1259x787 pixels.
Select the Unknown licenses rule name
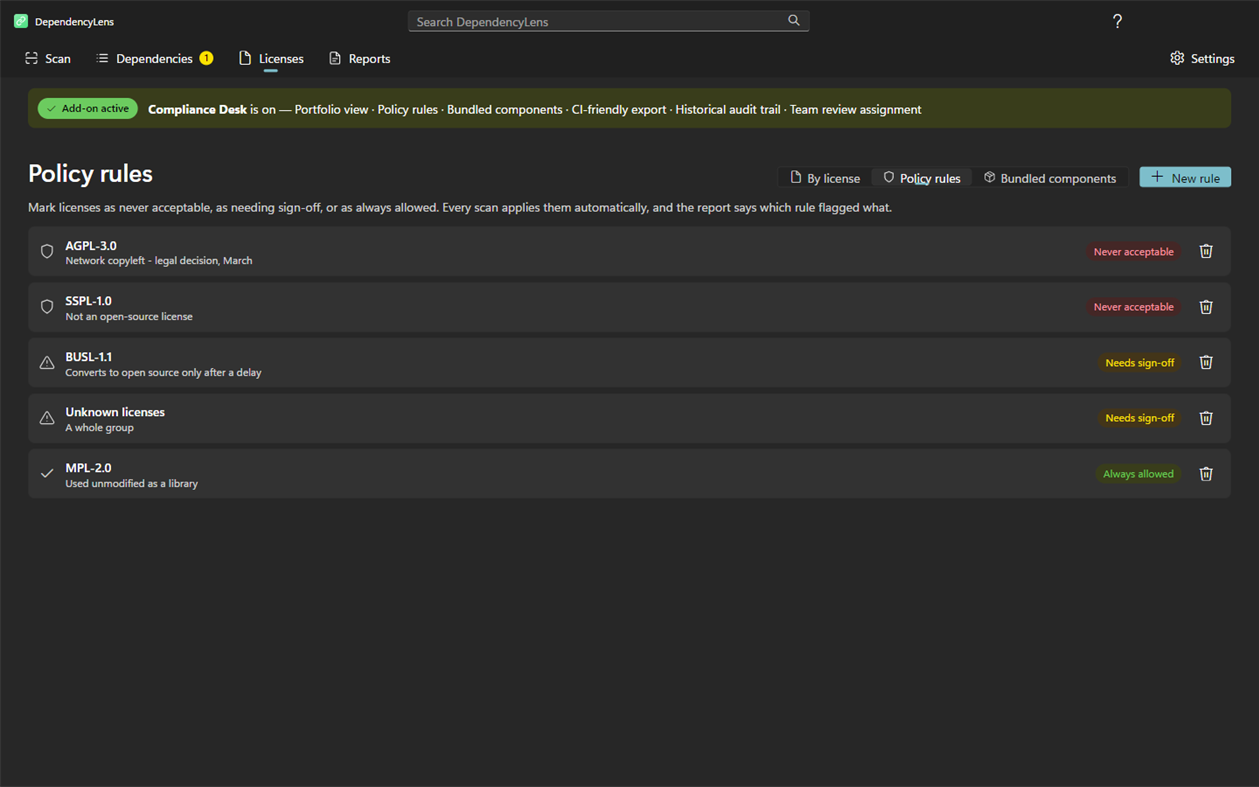tap(115, 411)
